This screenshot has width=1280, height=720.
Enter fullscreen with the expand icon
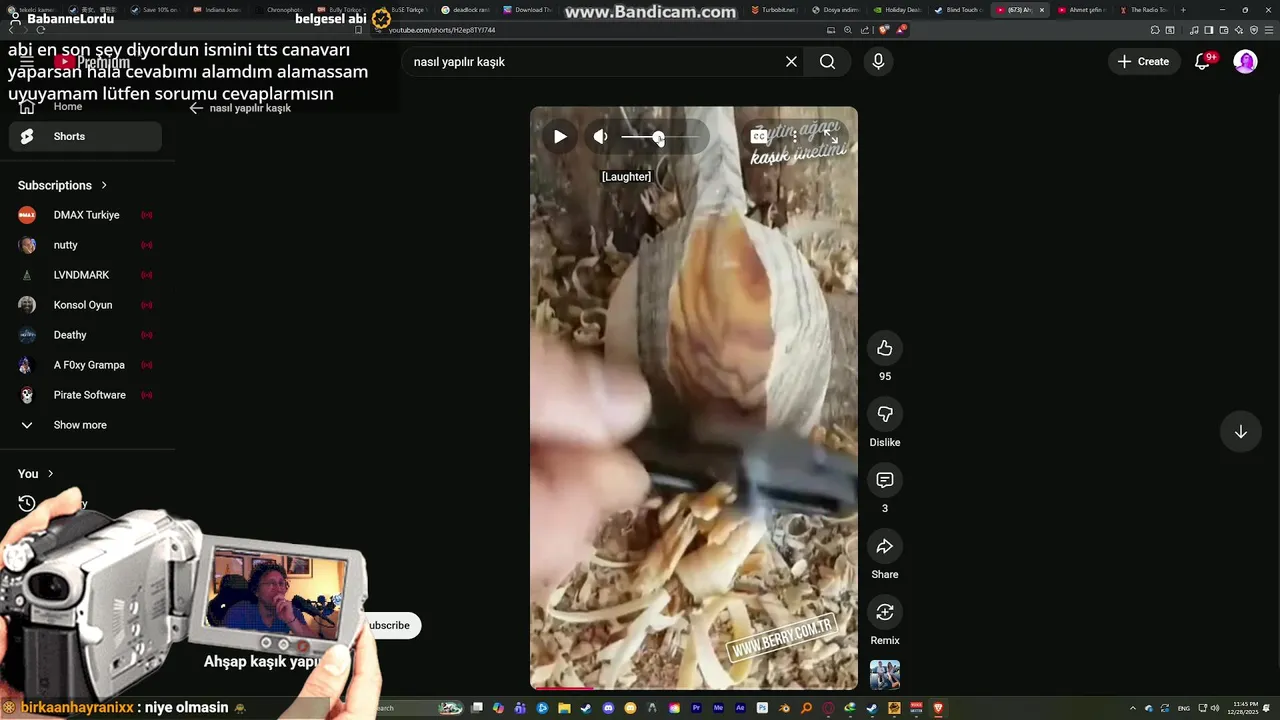tap(830, 136)
